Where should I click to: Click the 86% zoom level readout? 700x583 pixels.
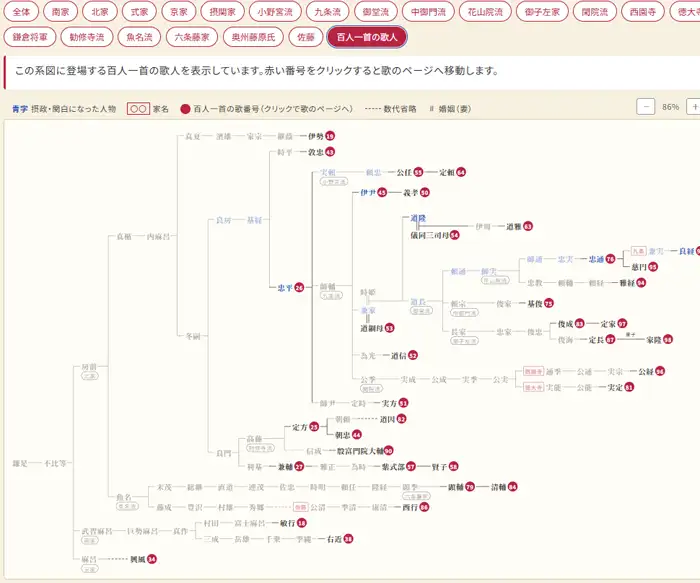[x=671, y=107]
